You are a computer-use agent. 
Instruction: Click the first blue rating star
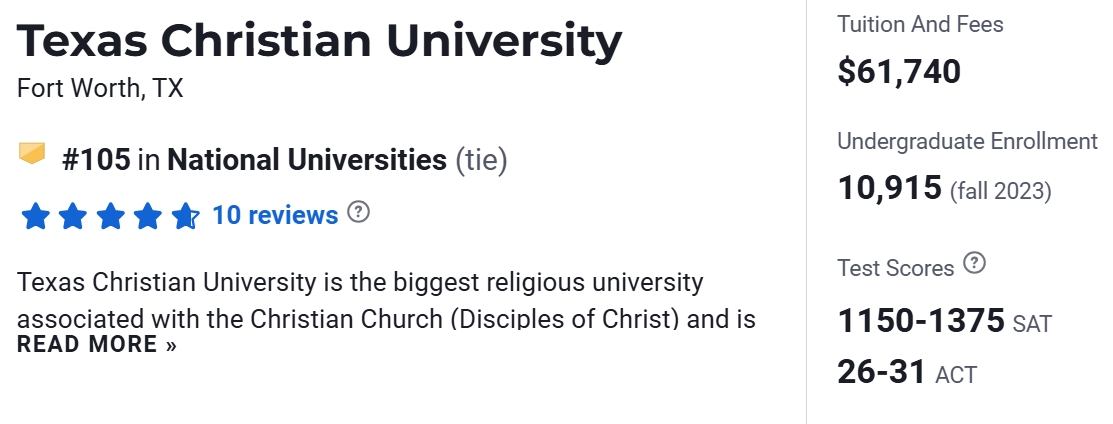35,216
